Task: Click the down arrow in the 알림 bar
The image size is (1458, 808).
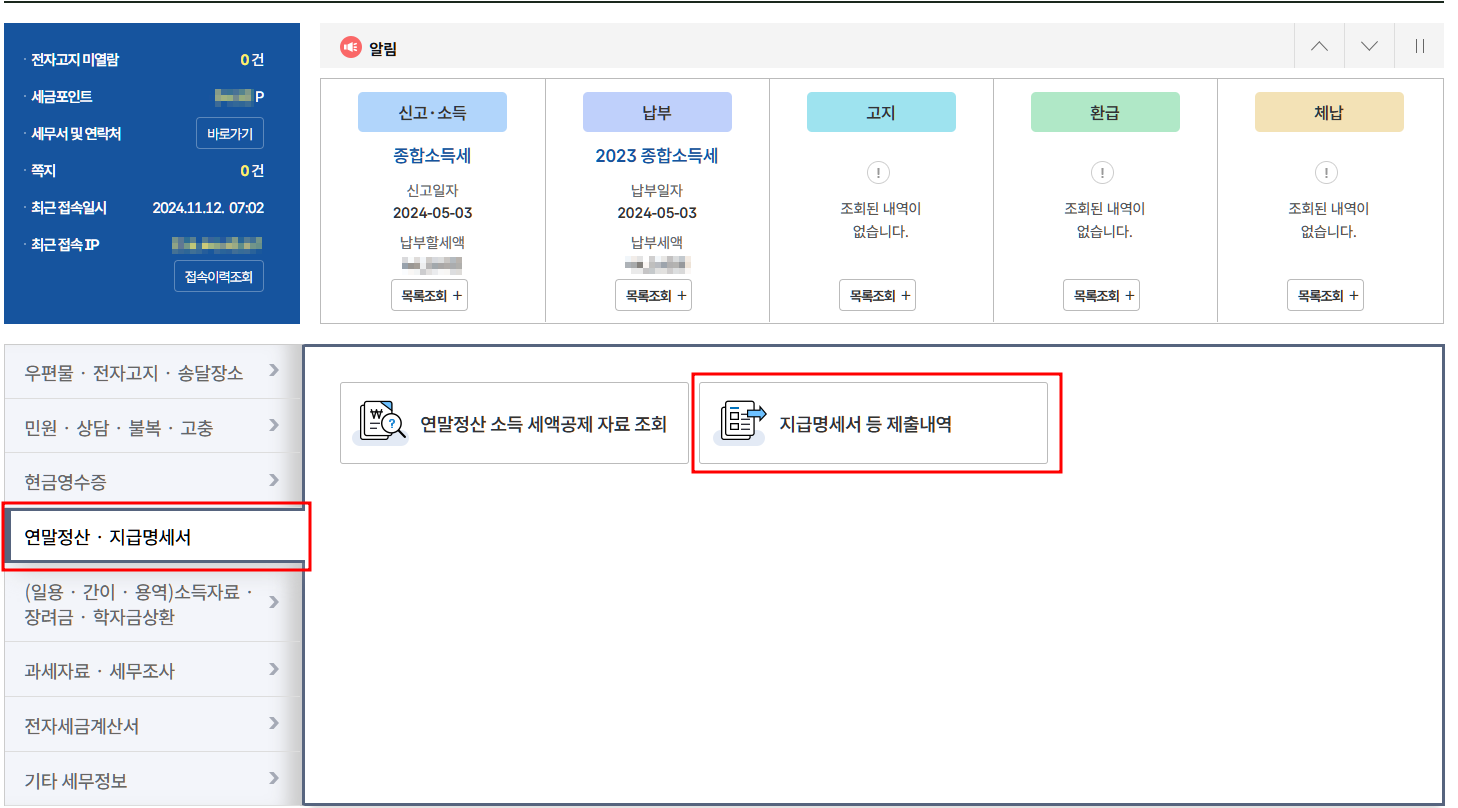Action: [x=1368, y=45]
